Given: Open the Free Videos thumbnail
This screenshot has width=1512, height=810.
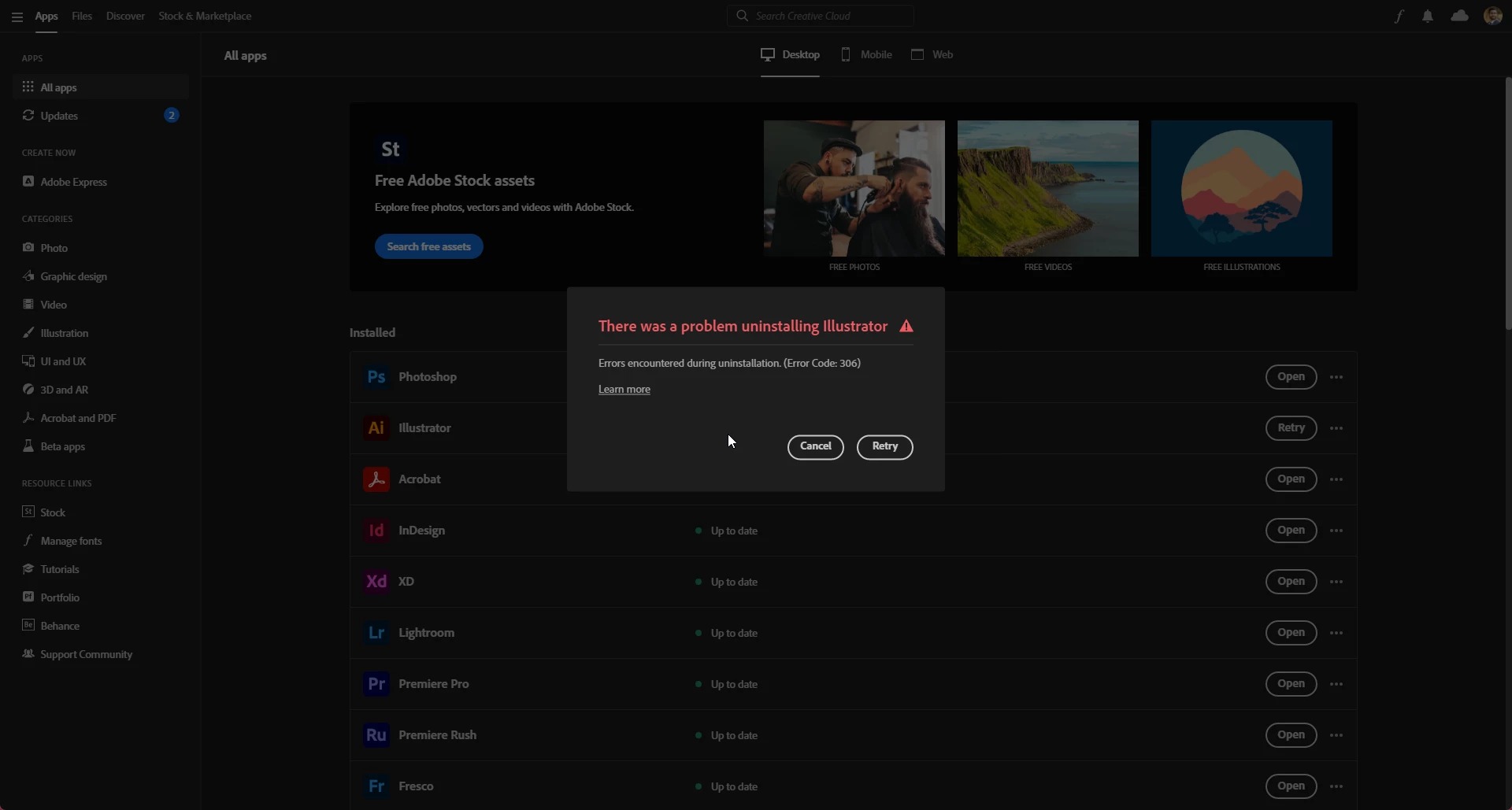Looking at the screenshot, I should (1048, 188).
